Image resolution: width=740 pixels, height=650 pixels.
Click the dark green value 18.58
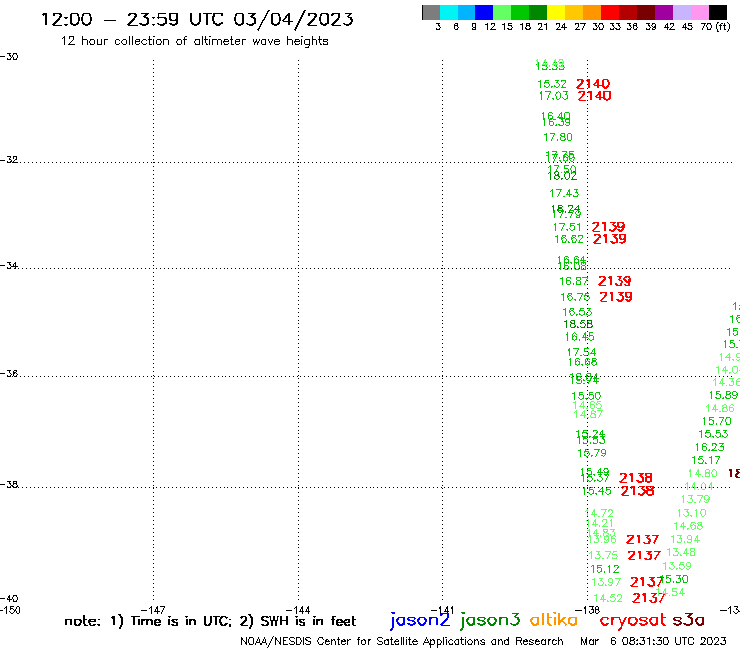click(578, 324)
